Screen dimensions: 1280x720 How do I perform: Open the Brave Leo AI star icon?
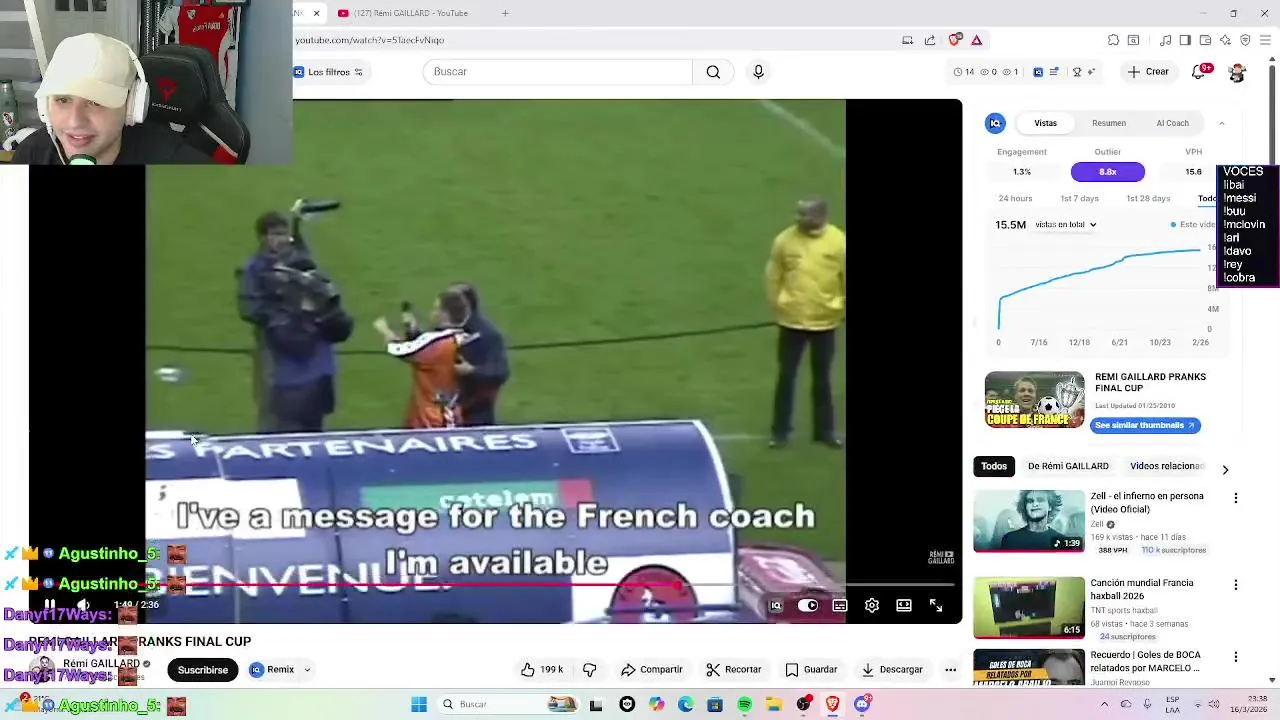tap(1225, 40)
